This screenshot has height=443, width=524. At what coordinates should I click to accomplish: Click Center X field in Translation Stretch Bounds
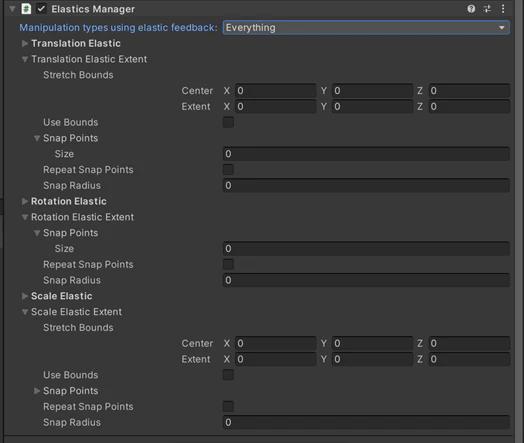(x=275, y=91)
